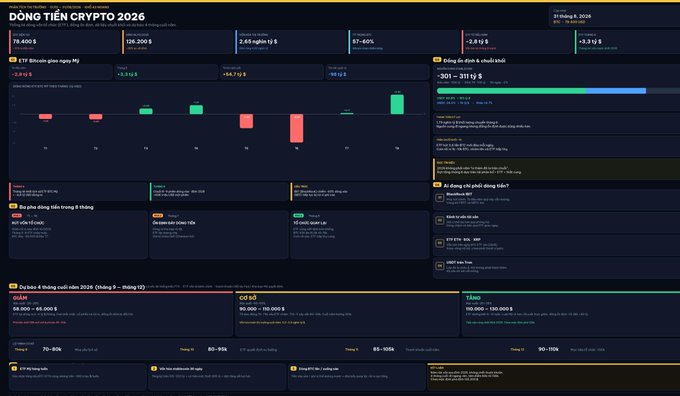Select the GIẢM scenario card title
The image size is (680, 396).
point(20,298)
